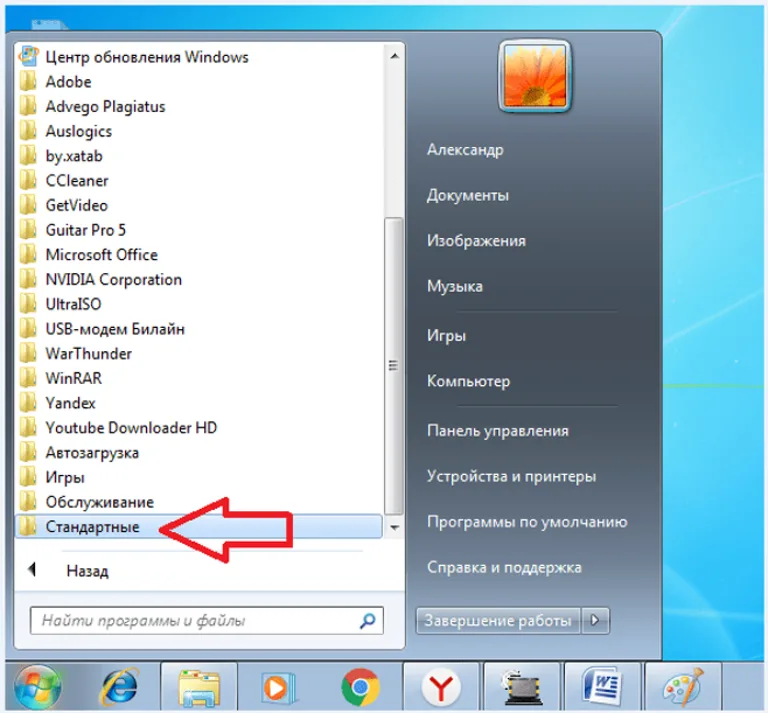Expand the Advego Plagiatus folder
The width and height of the screenshot is (768, 713).
point(105,106)
